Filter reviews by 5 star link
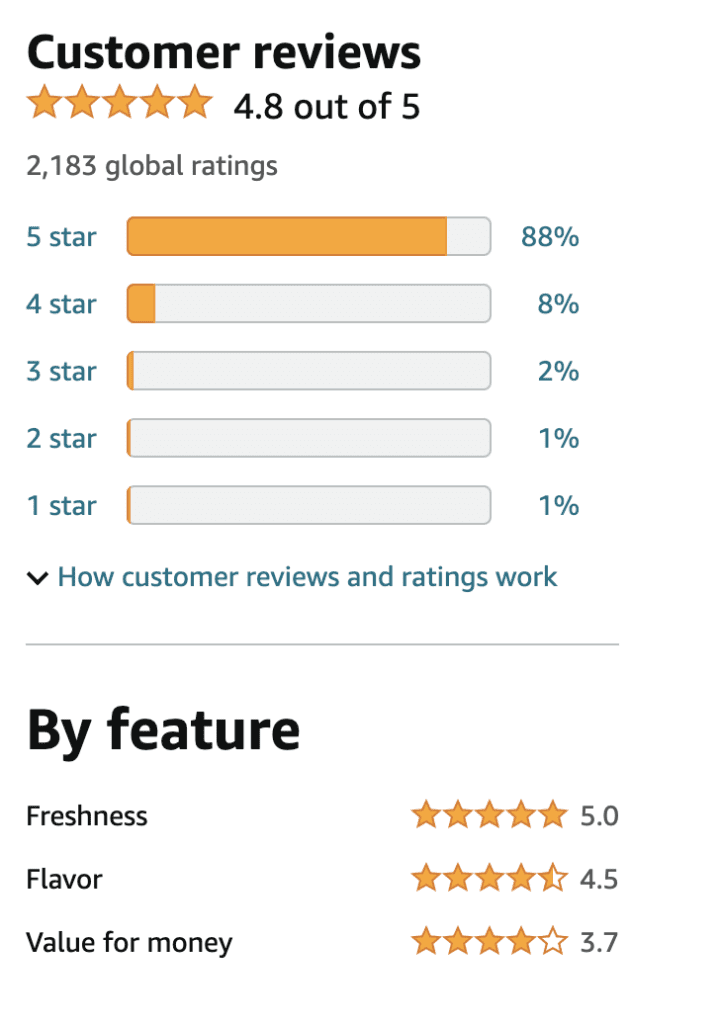The image size is (718, 1024). tap(61, 236)
